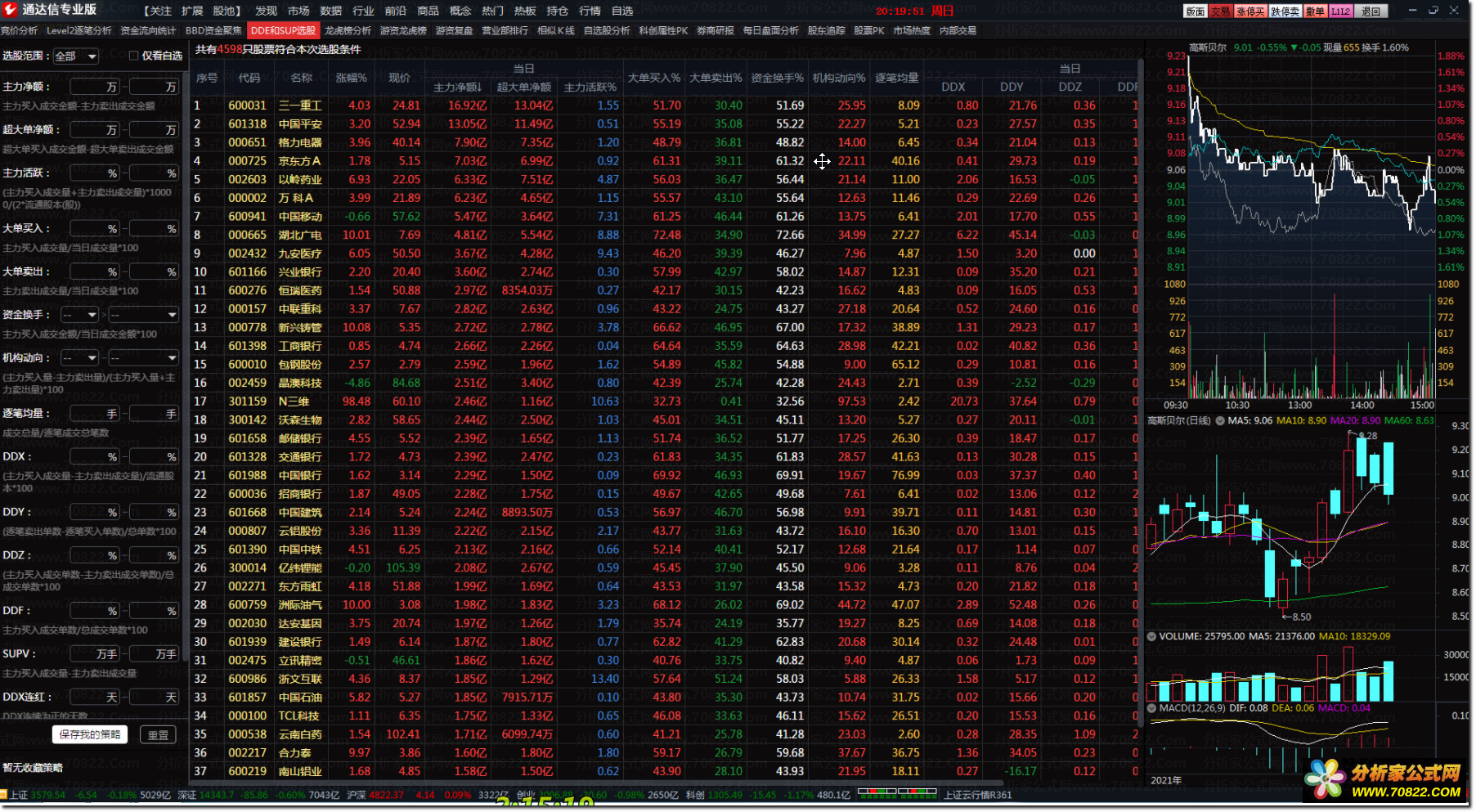The image size is (1476, 812).
Task: Select stock row 000651 格力电器
Action: pyautogui.click(x=664, y=142)
